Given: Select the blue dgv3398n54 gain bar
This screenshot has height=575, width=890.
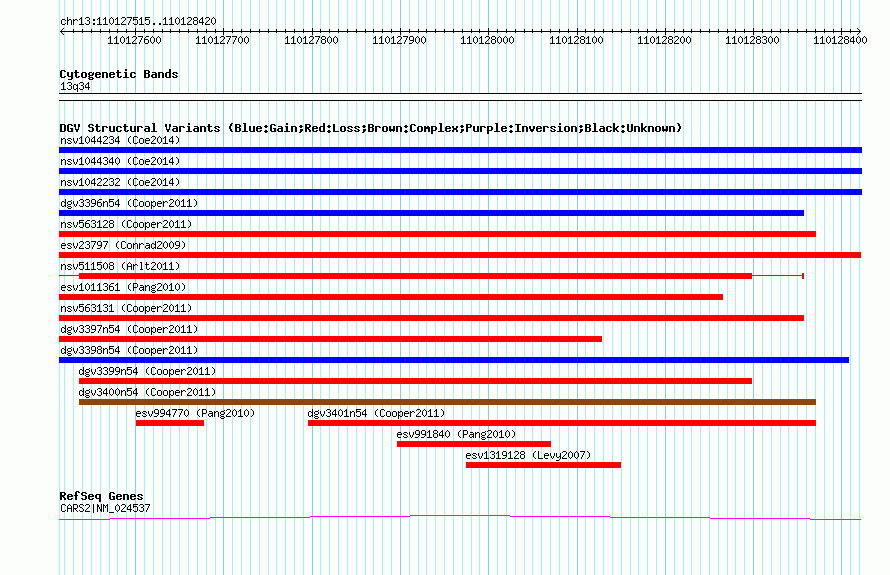Looking at the screenshot, I should (x=454, y=360).
